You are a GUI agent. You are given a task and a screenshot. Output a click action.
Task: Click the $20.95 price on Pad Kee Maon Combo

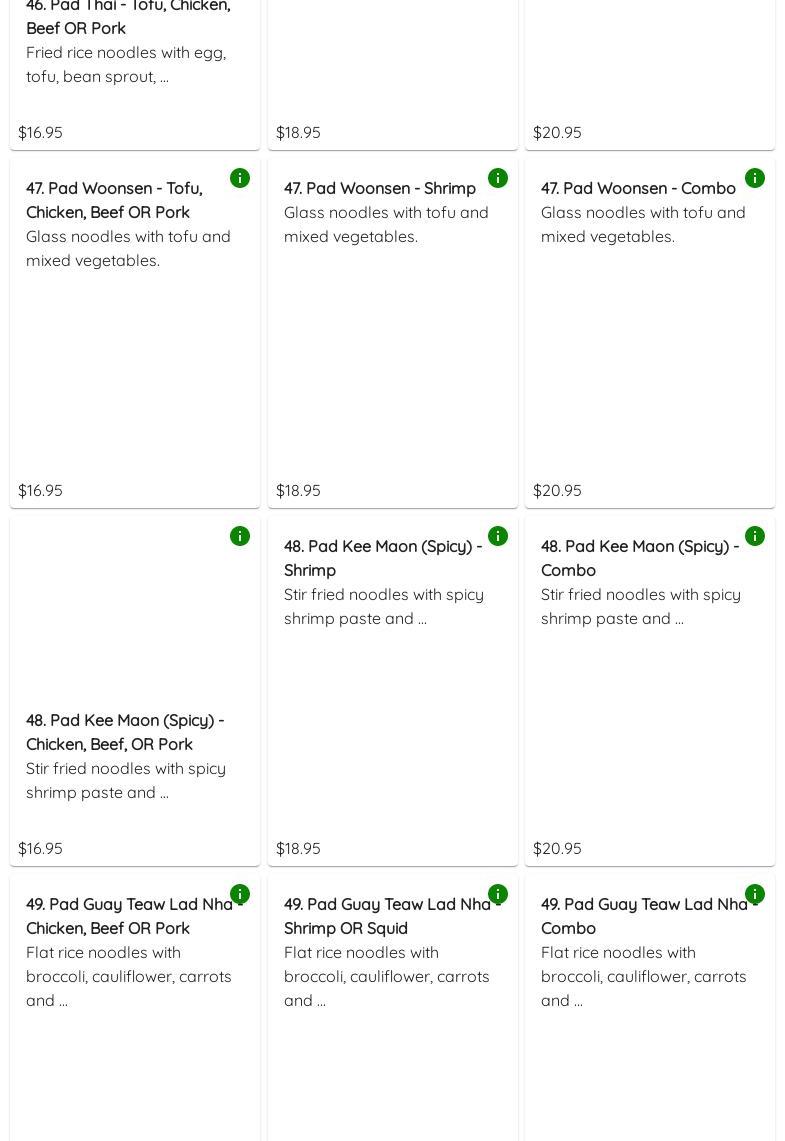tap(557, 848)
